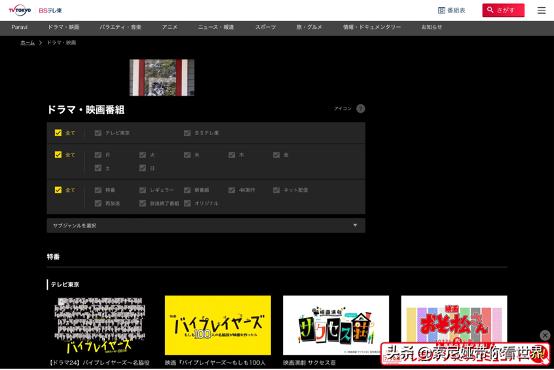Open the BSテレ東 logo link
Screen dimensions: 554x370
(x=50, y=11)
